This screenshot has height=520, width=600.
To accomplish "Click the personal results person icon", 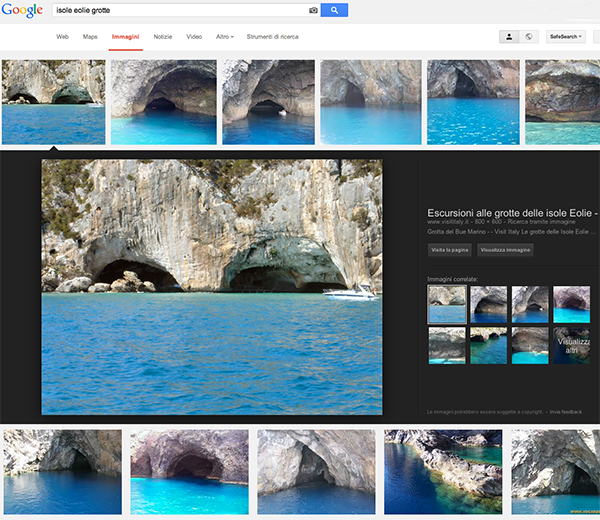I will [509, 37].
